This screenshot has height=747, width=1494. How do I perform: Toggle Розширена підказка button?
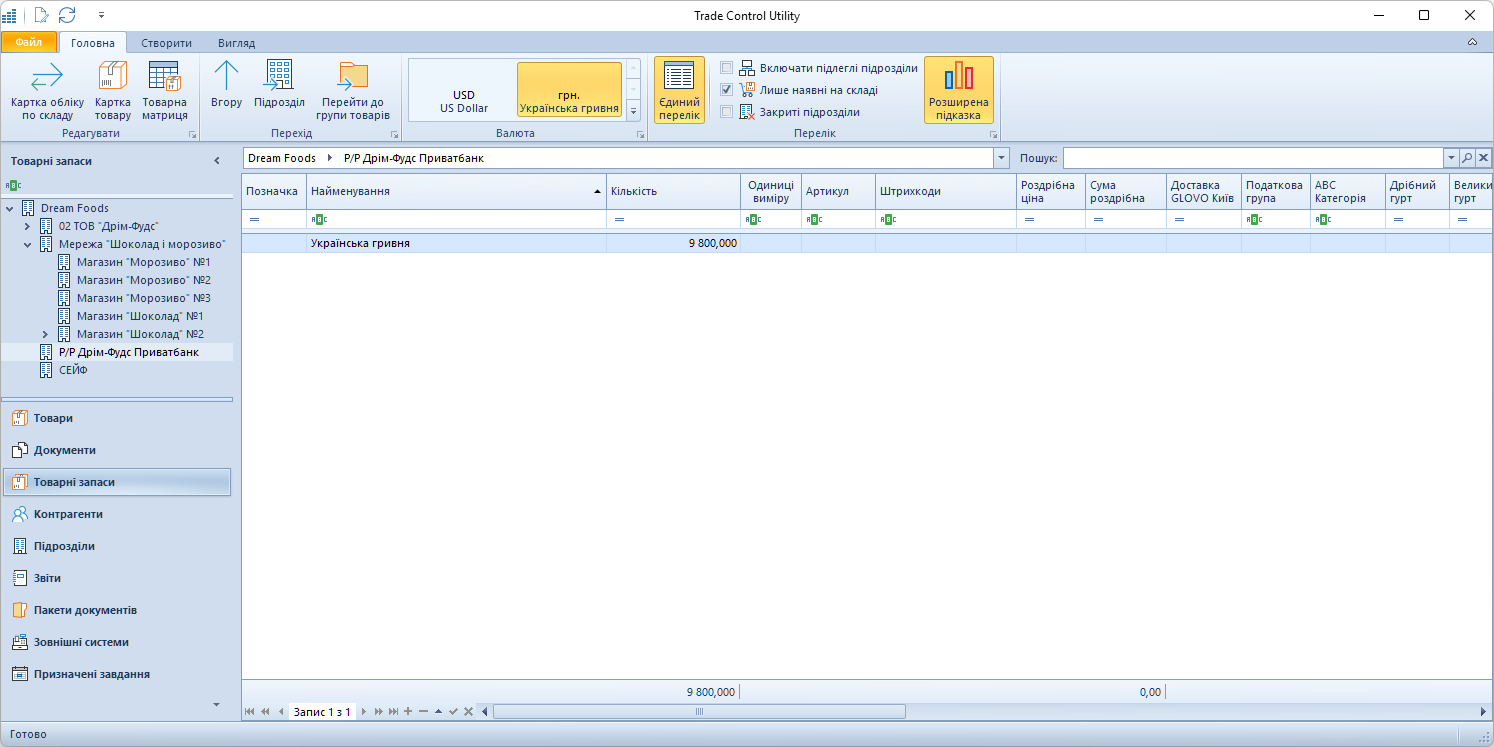[958, 90]
